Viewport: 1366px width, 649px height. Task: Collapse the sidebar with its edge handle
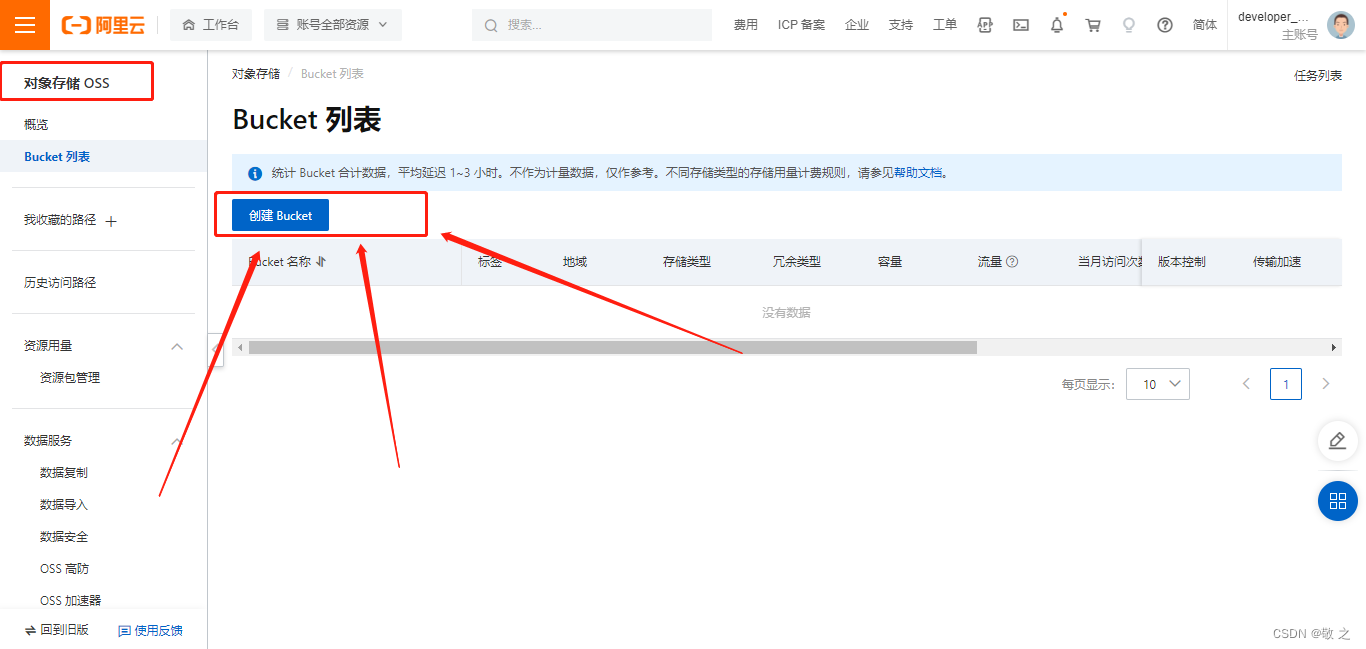point(216,349)
